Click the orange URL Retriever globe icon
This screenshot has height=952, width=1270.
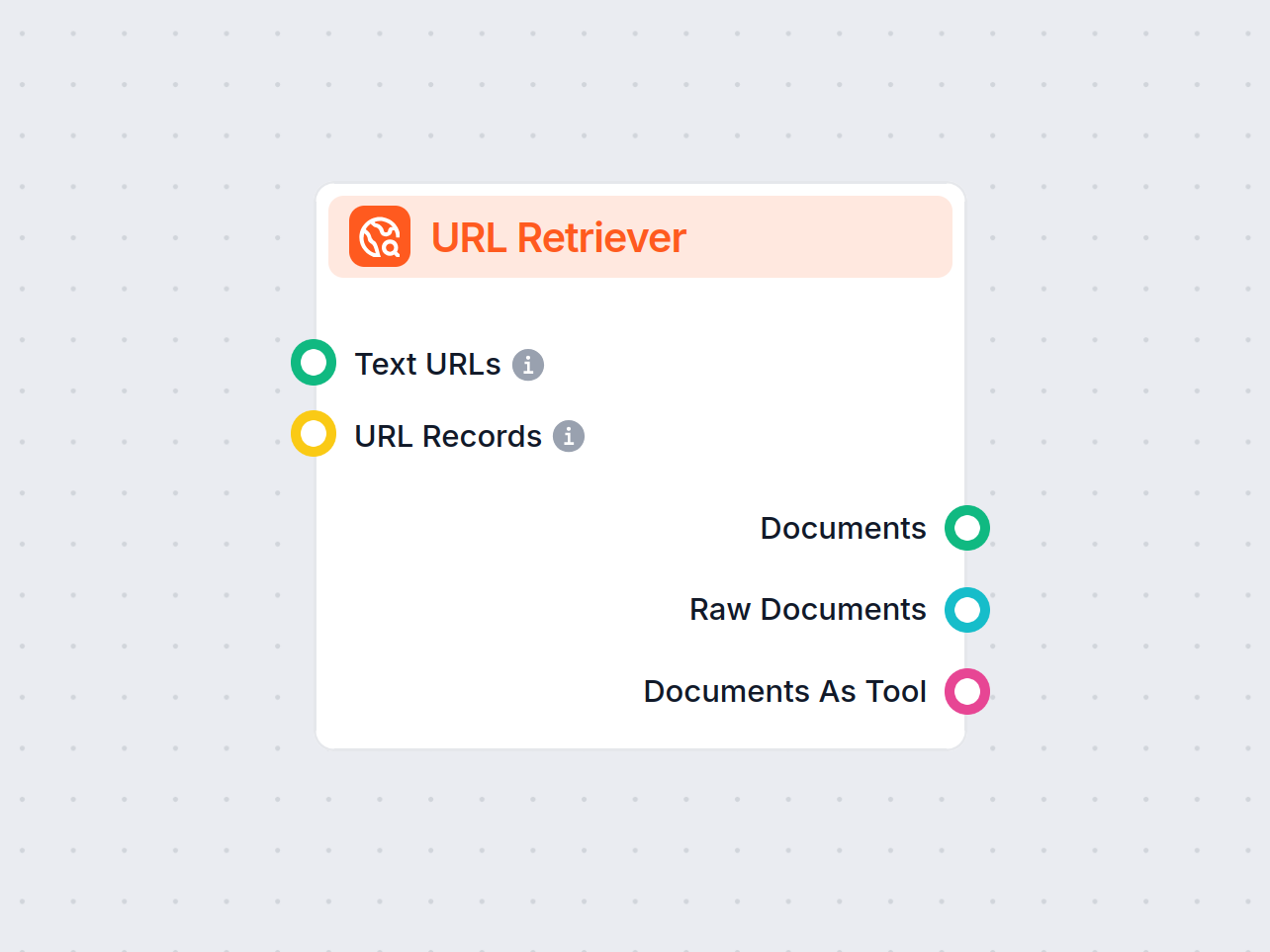(380, 236)
